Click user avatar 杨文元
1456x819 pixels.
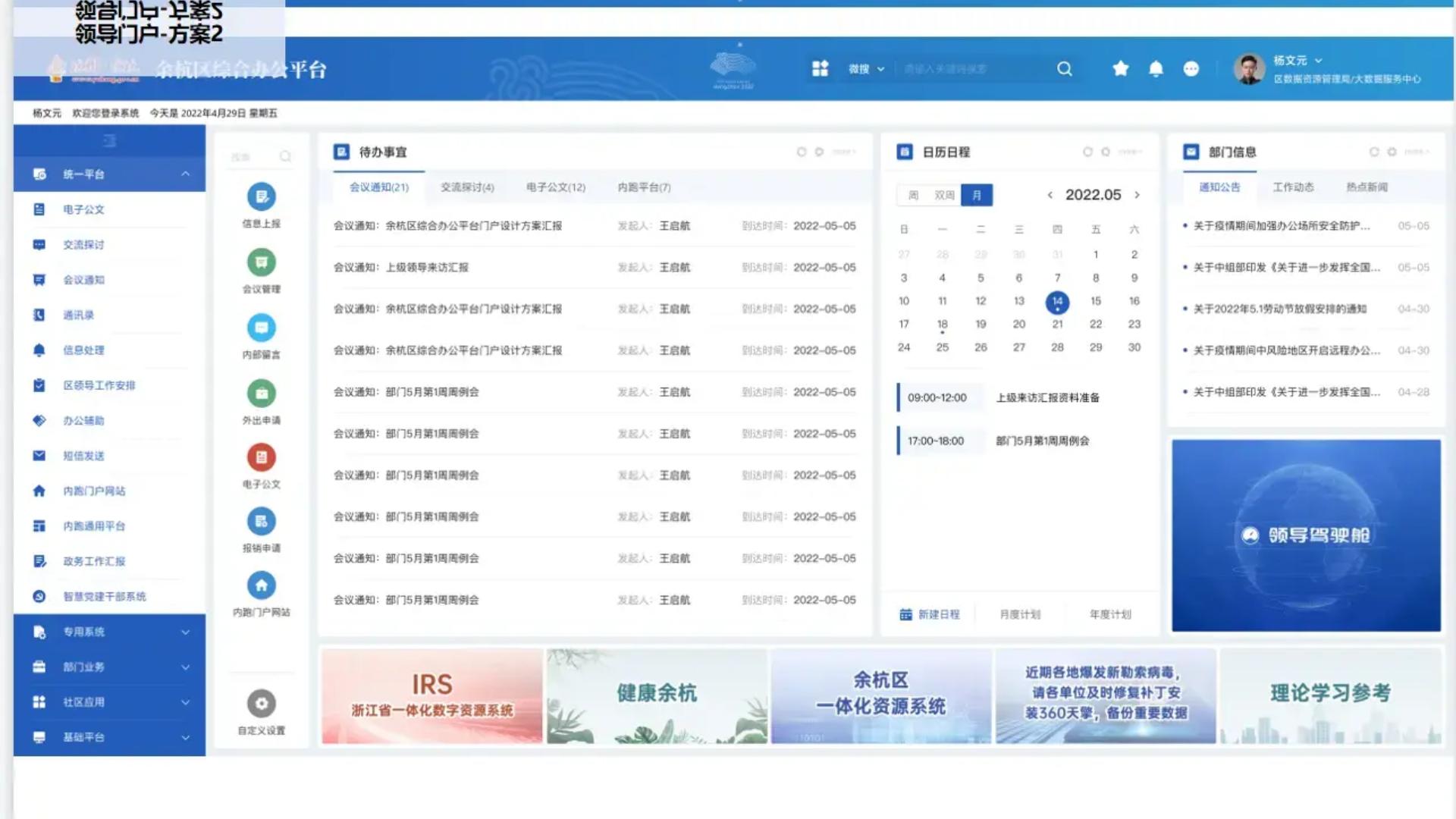pyautogui.click(x=1249, y=69)
